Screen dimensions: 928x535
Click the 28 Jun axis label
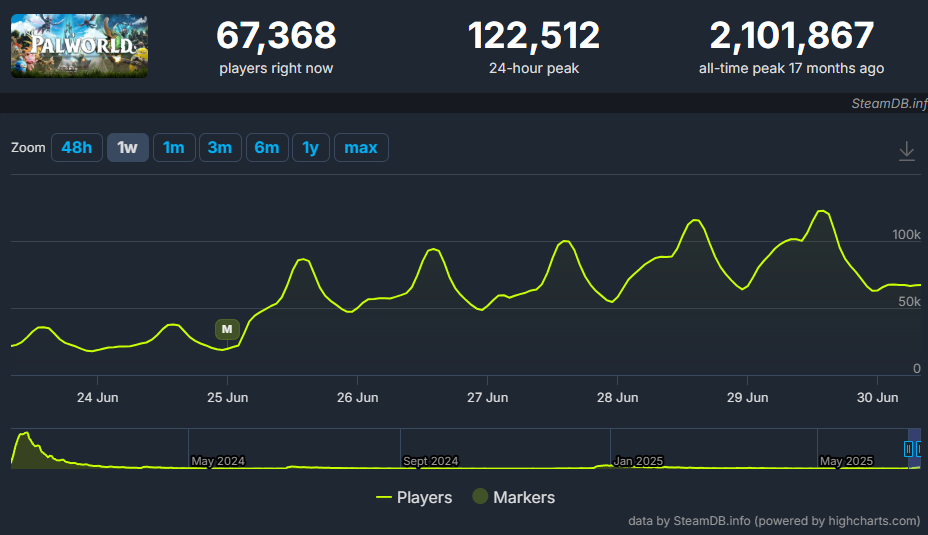[617, 398]
